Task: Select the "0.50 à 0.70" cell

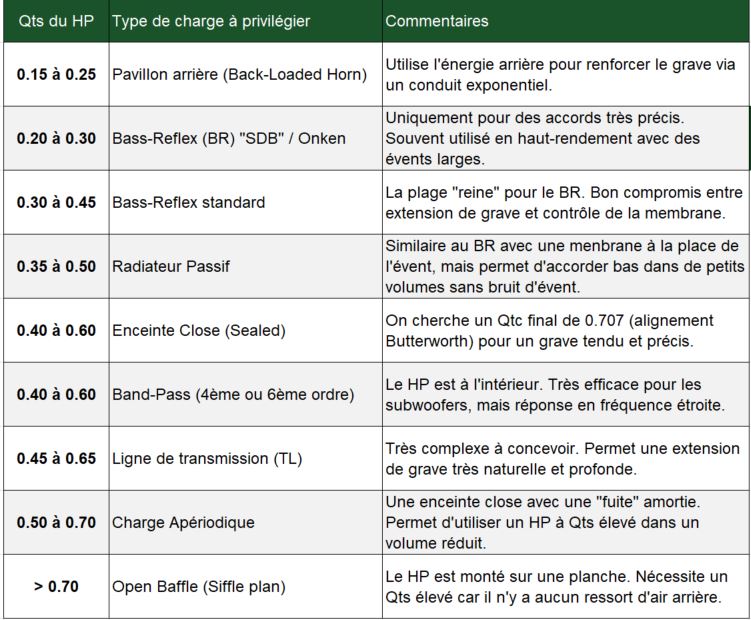Action: pos(56,522)
